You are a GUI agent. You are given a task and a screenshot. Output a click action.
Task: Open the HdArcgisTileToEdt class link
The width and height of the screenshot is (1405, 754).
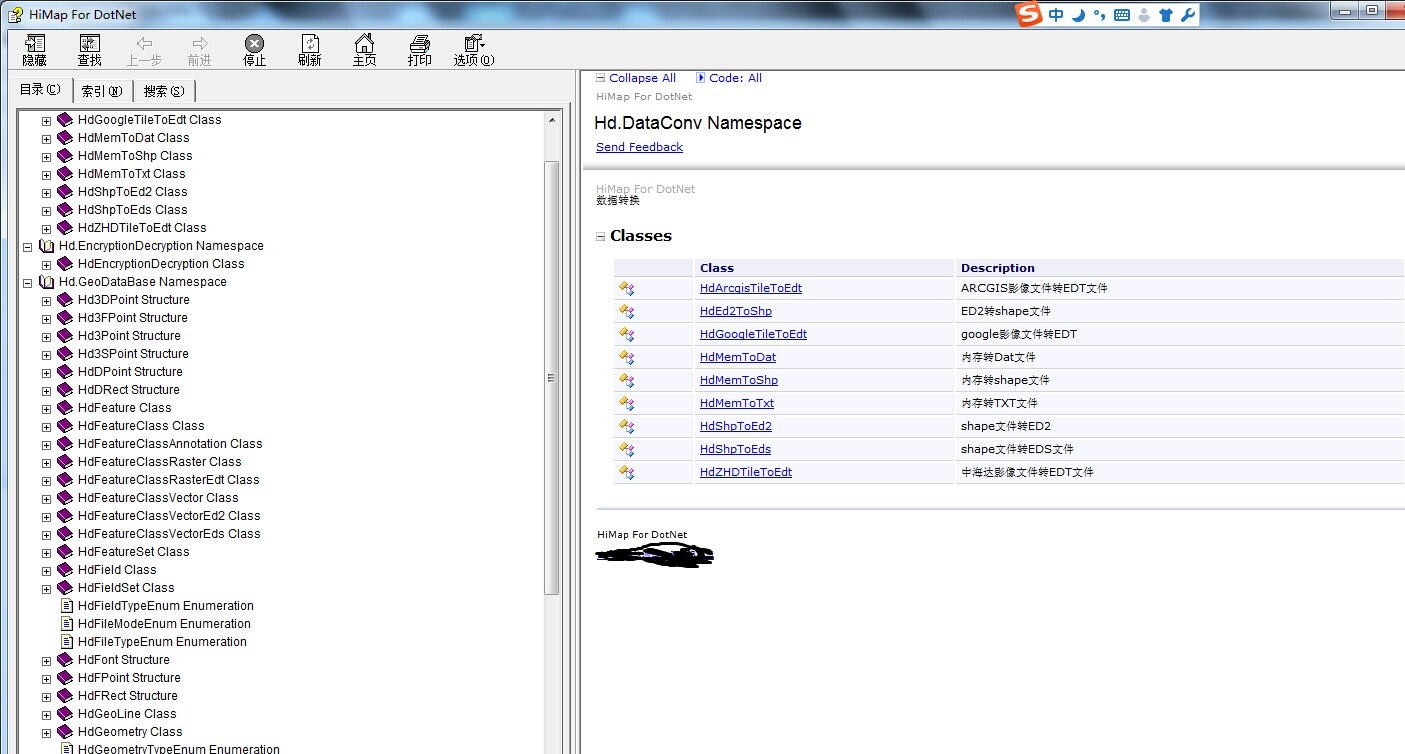(x=751, y=288)
